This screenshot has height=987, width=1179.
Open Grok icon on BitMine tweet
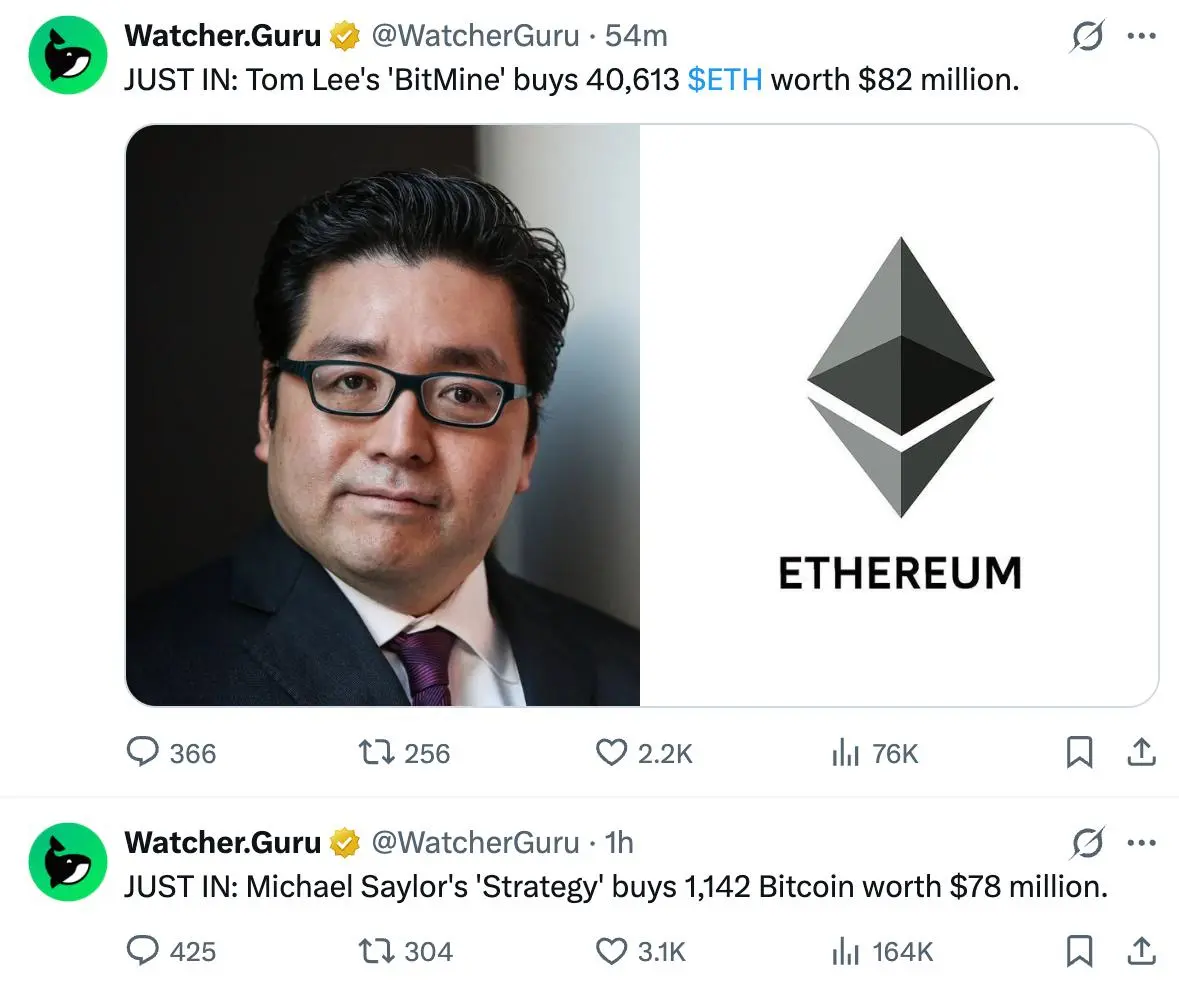point(1087,35)
